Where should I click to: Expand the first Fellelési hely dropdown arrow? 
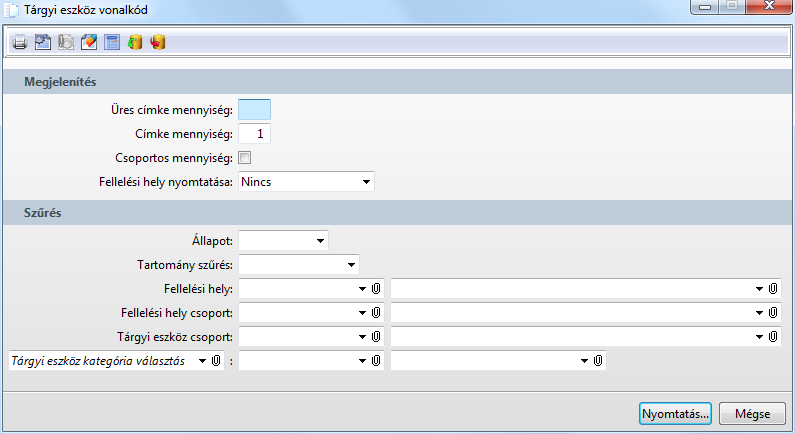(x=362, y=289)
